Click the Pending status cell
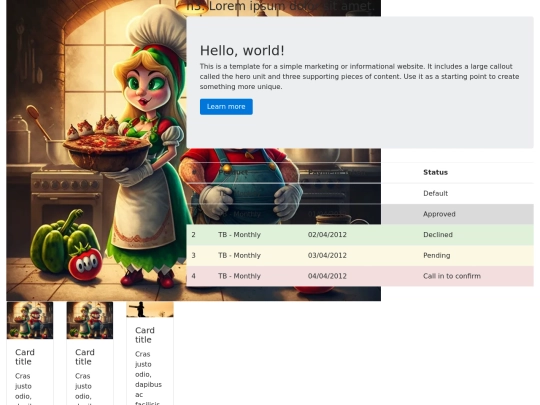 [436, 256]
